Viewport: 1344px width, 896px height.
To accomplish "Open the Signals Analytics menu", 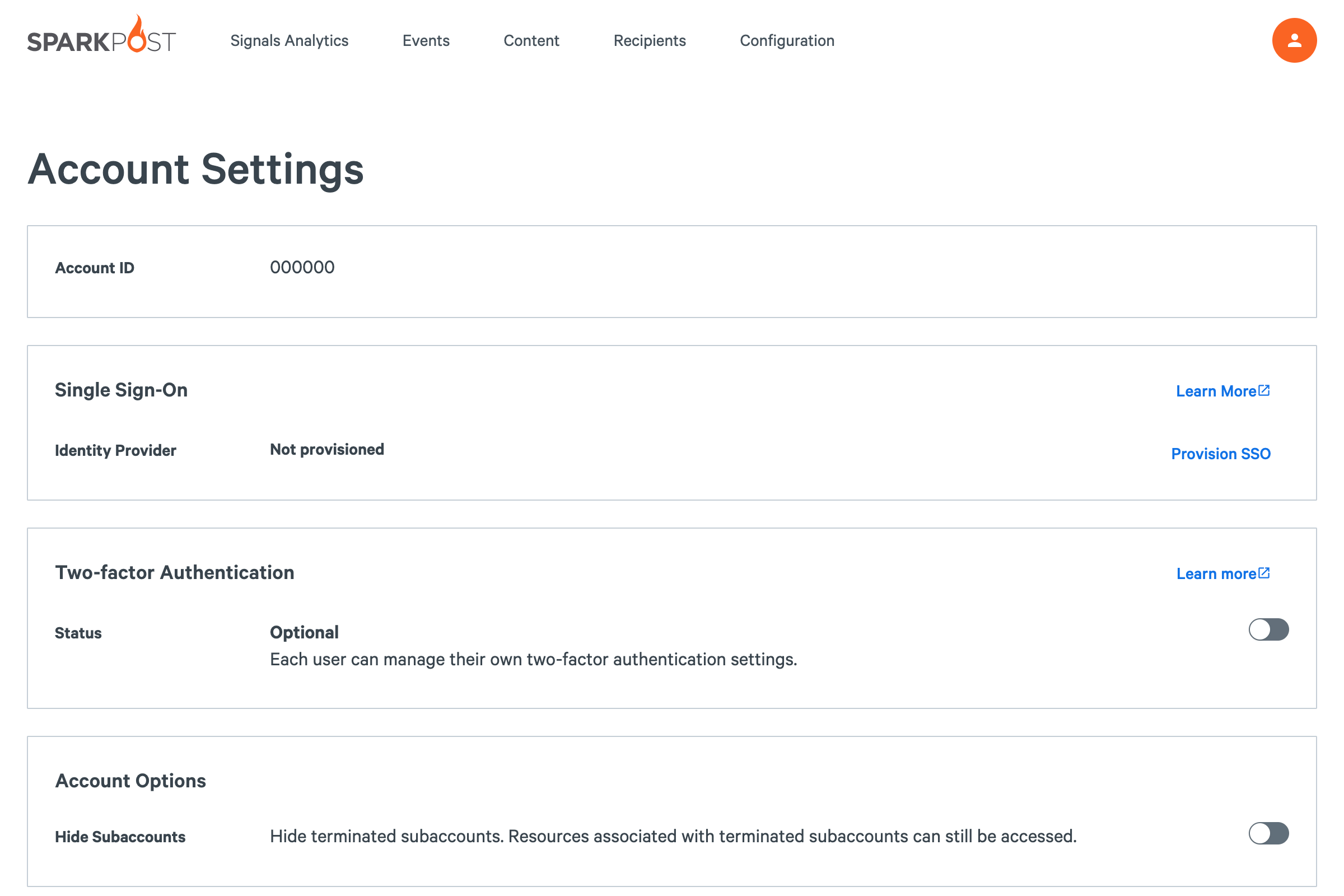I will (x=289, y=40).
